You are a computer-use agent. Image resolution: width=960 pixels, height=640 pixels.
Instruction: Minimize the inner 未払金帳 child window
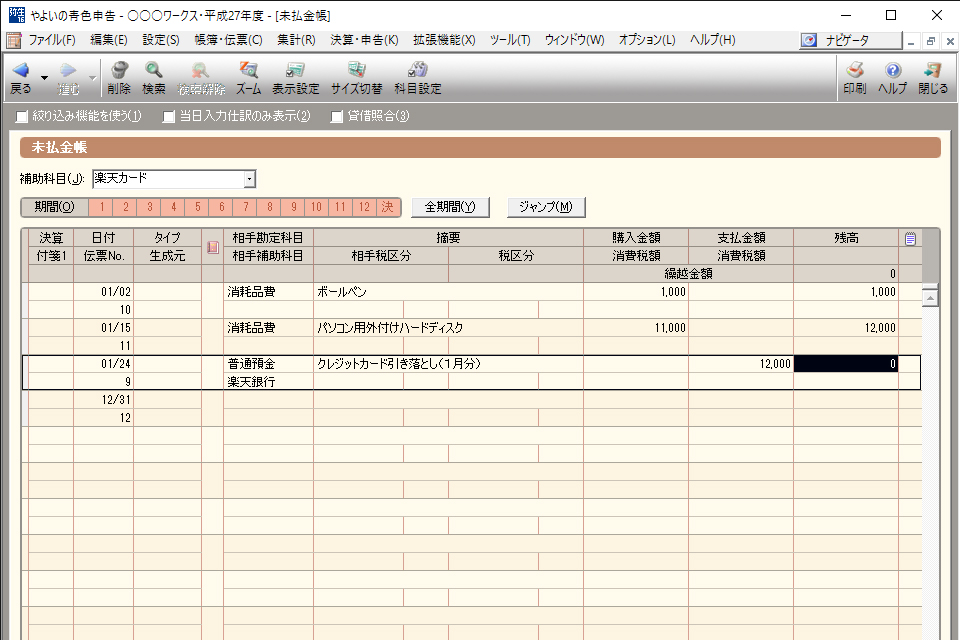tap(911, 41)
